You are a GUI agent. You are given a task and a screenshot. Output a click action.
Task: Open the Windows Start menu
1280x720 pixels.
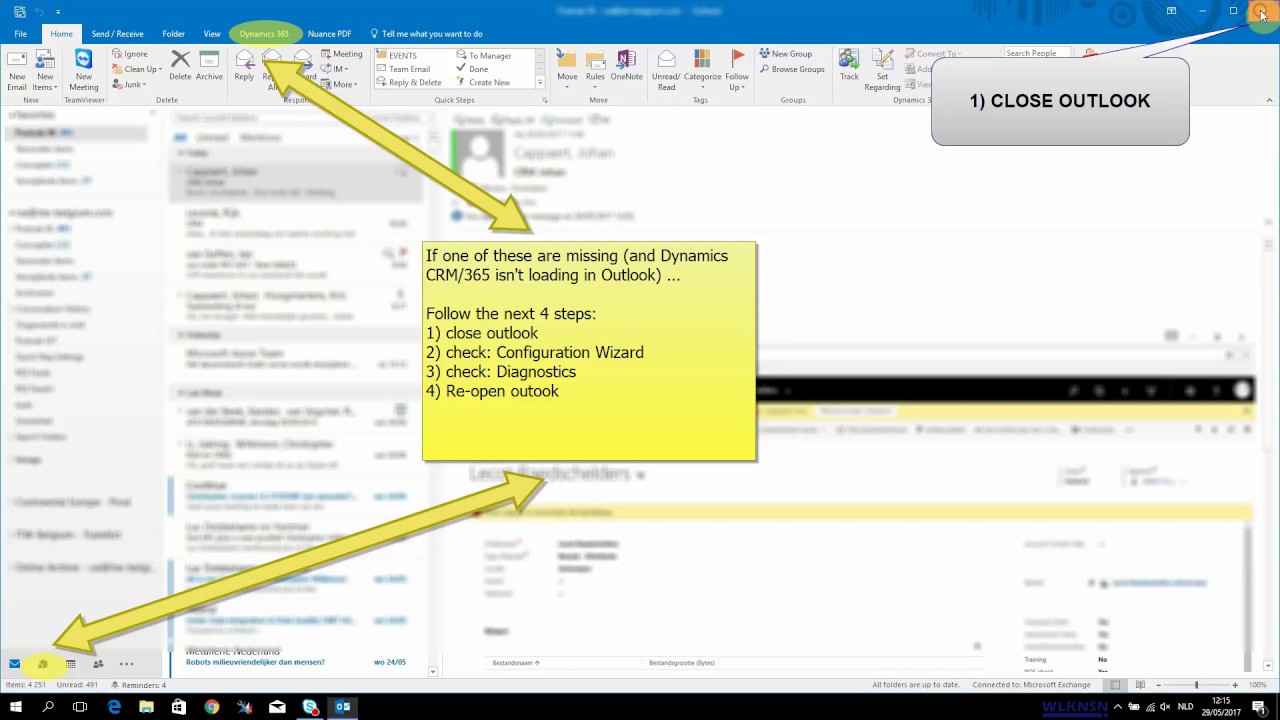click(x=16, y=707)
